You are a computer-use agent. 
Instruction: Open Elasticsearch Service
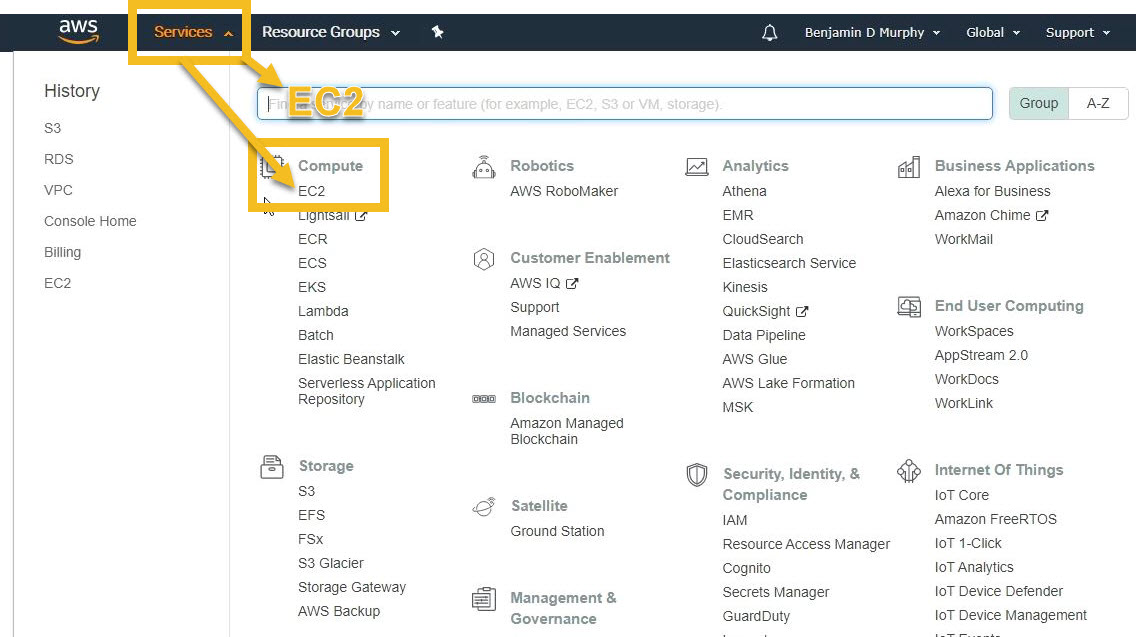tap(789, 263)
